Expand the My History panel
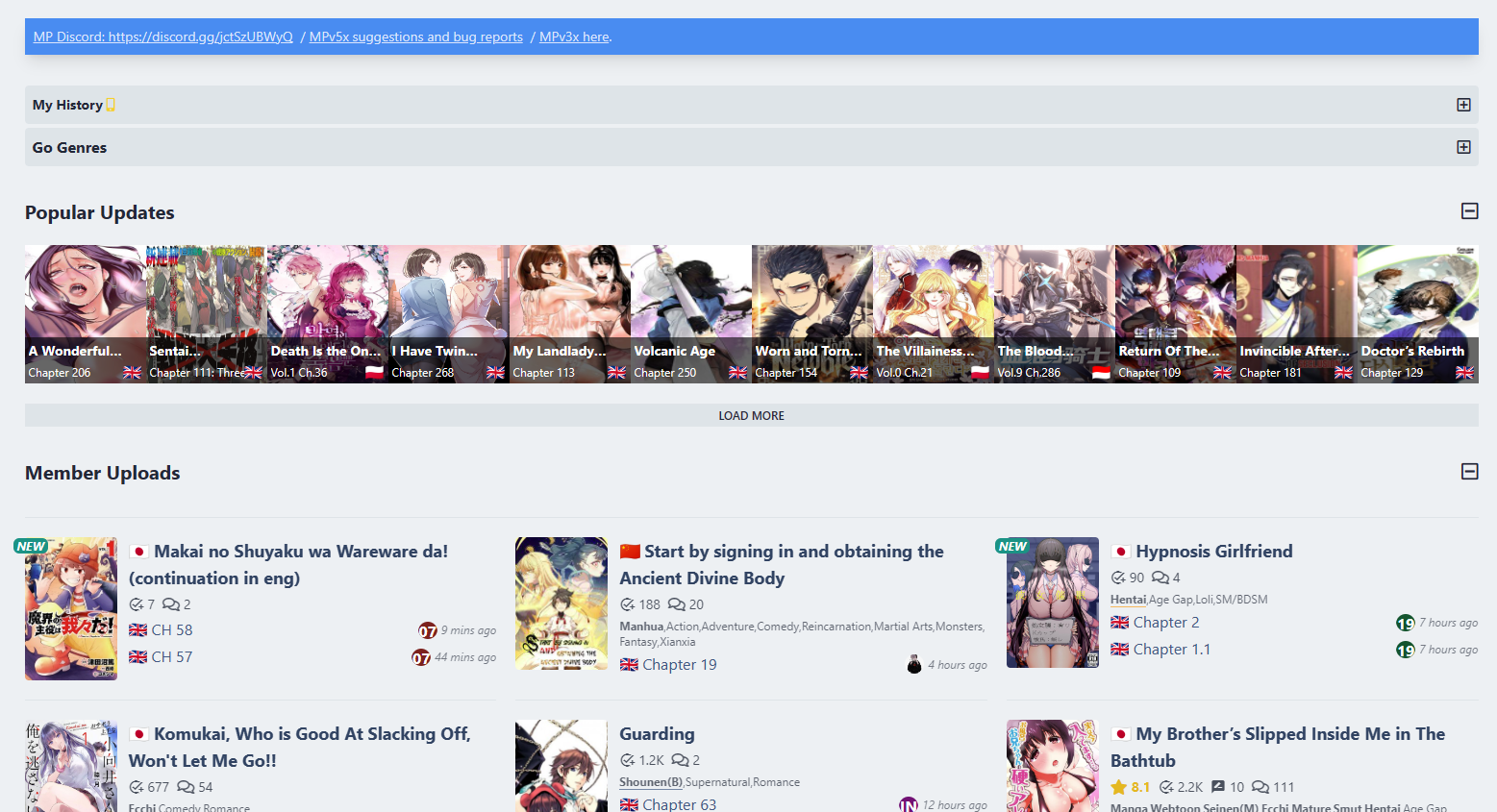The width and height of the screenshot is (1497, 812). (x=1463, y=105)
